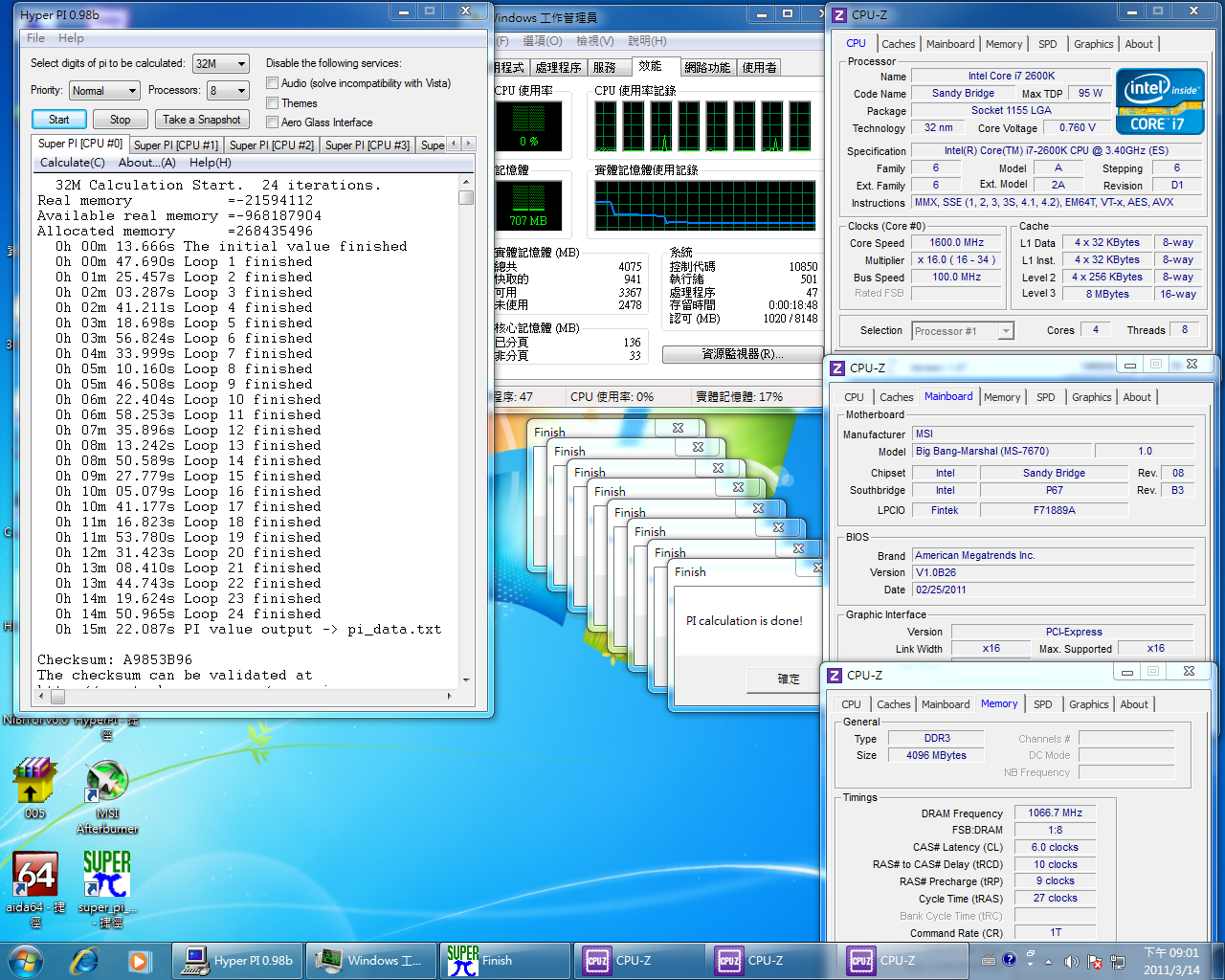This screenshot has width=1225, height=980.
Task: Open the Processor #1 selection combo in CPU-Z
Action: [x=962, y=331]
